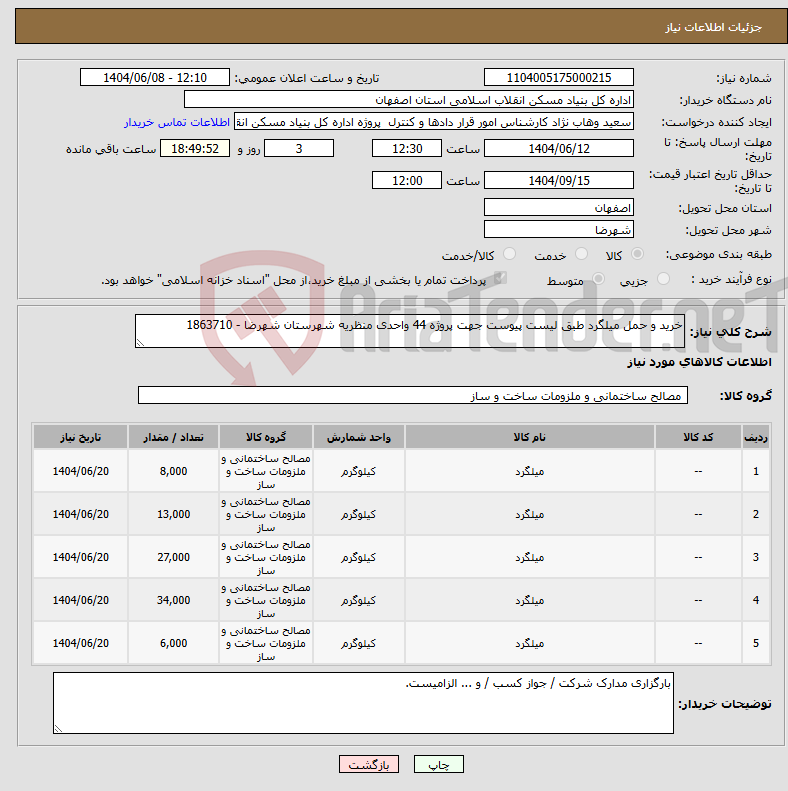Click the delivery province field اصفهان
The width and height of the screenshot is (788, 791).
click(558, 207)
